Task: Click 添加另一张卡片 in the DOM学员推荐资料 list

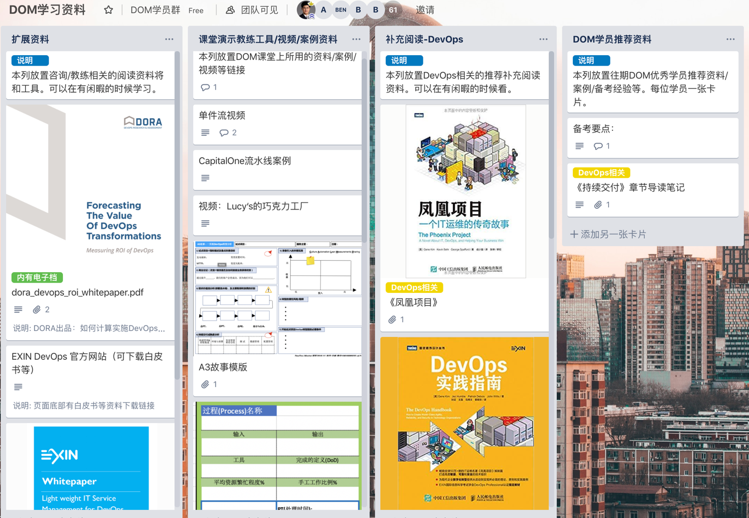Action: tap(608, 234)
